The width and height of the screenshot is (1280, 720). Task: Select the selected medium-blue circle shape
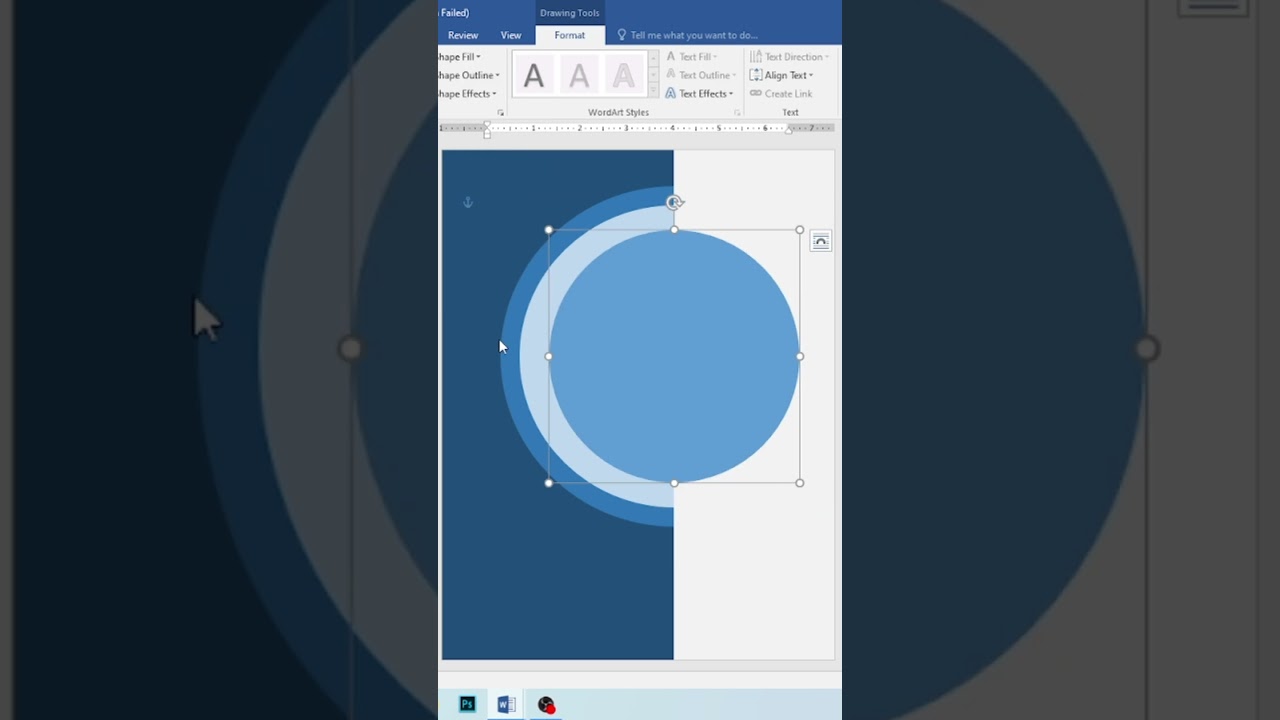coord(674,356)
